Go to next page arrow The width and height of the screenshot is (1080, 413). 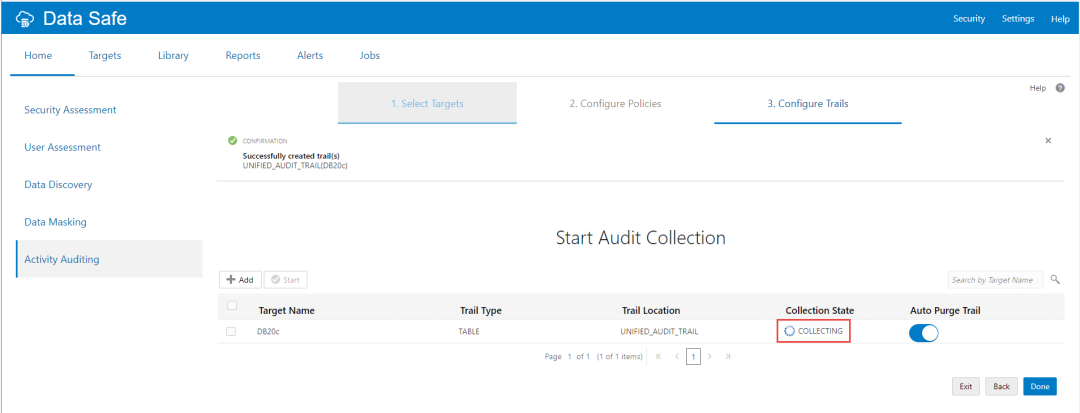[710, 356]
